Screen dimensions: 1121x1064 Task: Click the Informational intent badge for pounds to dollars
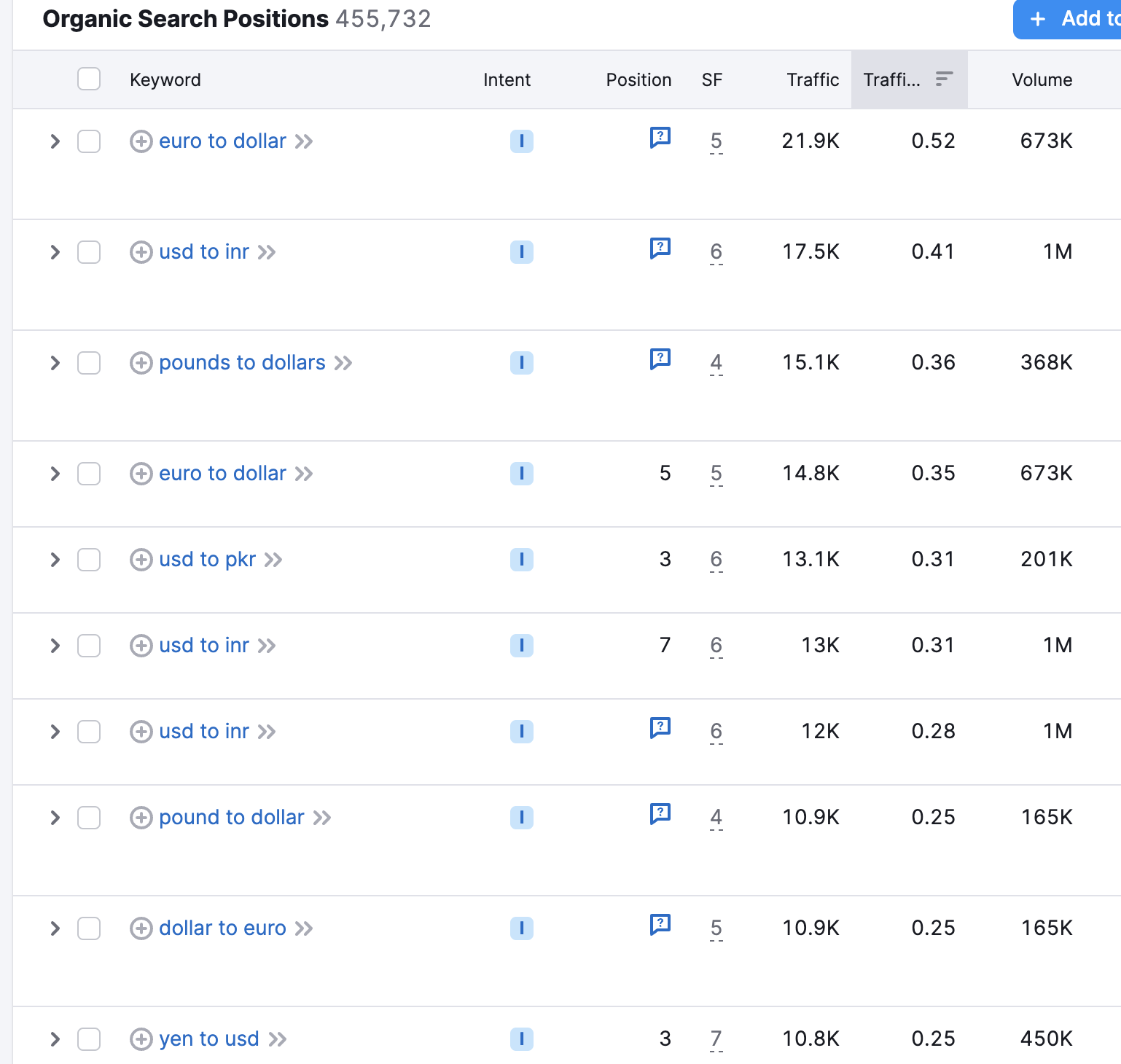click(521, 362)
